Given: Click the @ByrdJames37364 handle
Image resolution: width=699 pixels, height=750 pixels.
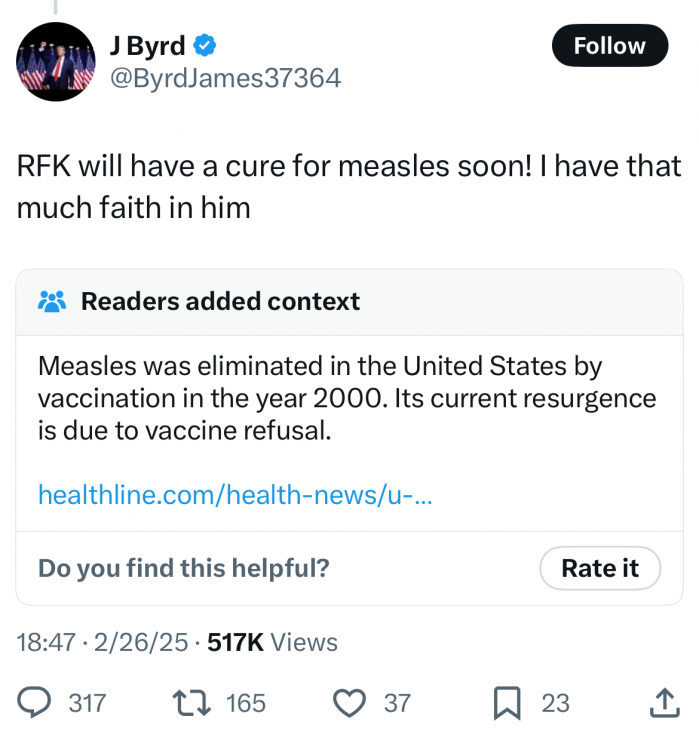Looking at the screenshot, I should pos(224,77).
